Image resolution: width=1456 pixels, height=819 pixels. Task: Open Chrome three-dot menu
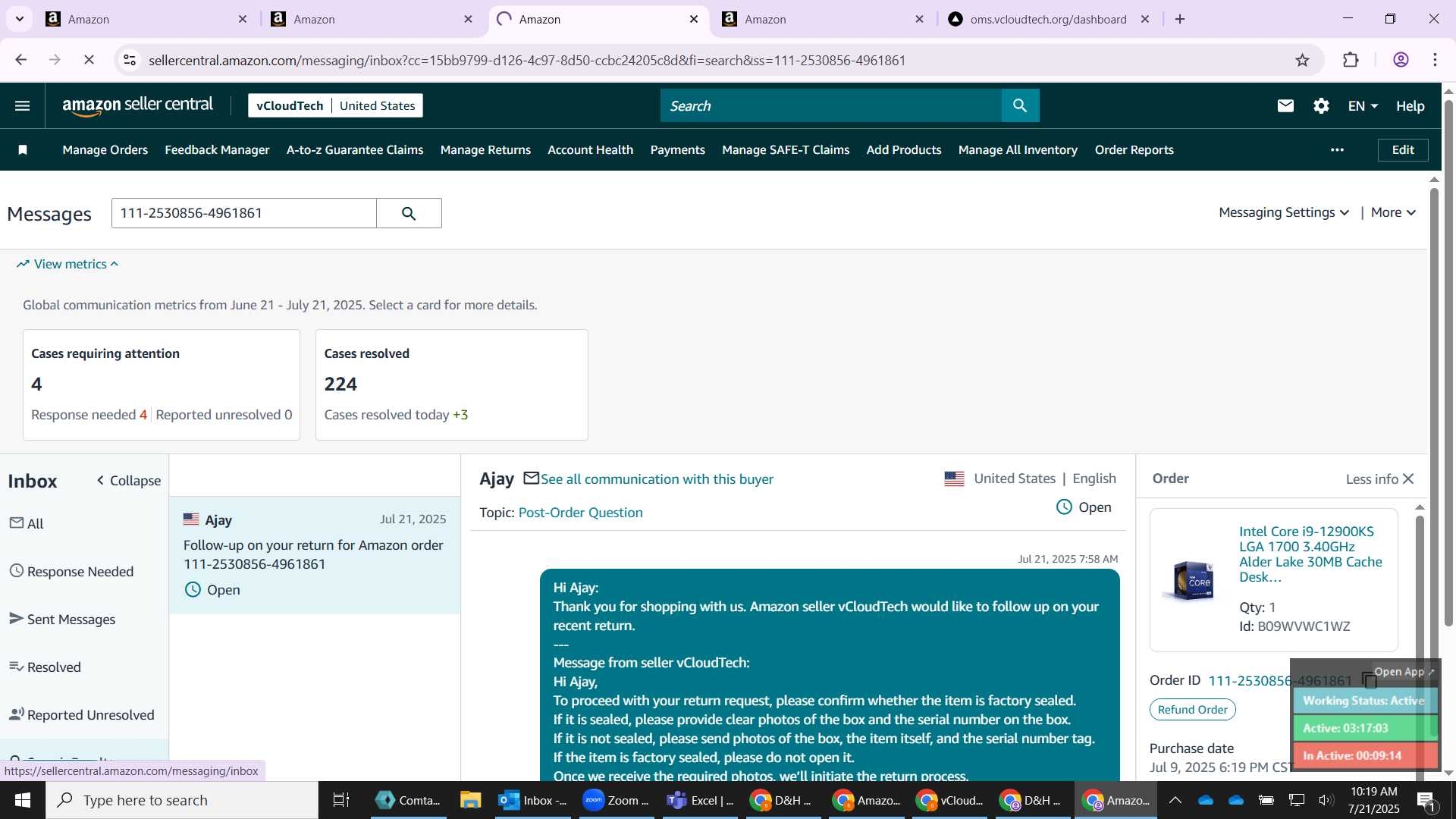1435,60
